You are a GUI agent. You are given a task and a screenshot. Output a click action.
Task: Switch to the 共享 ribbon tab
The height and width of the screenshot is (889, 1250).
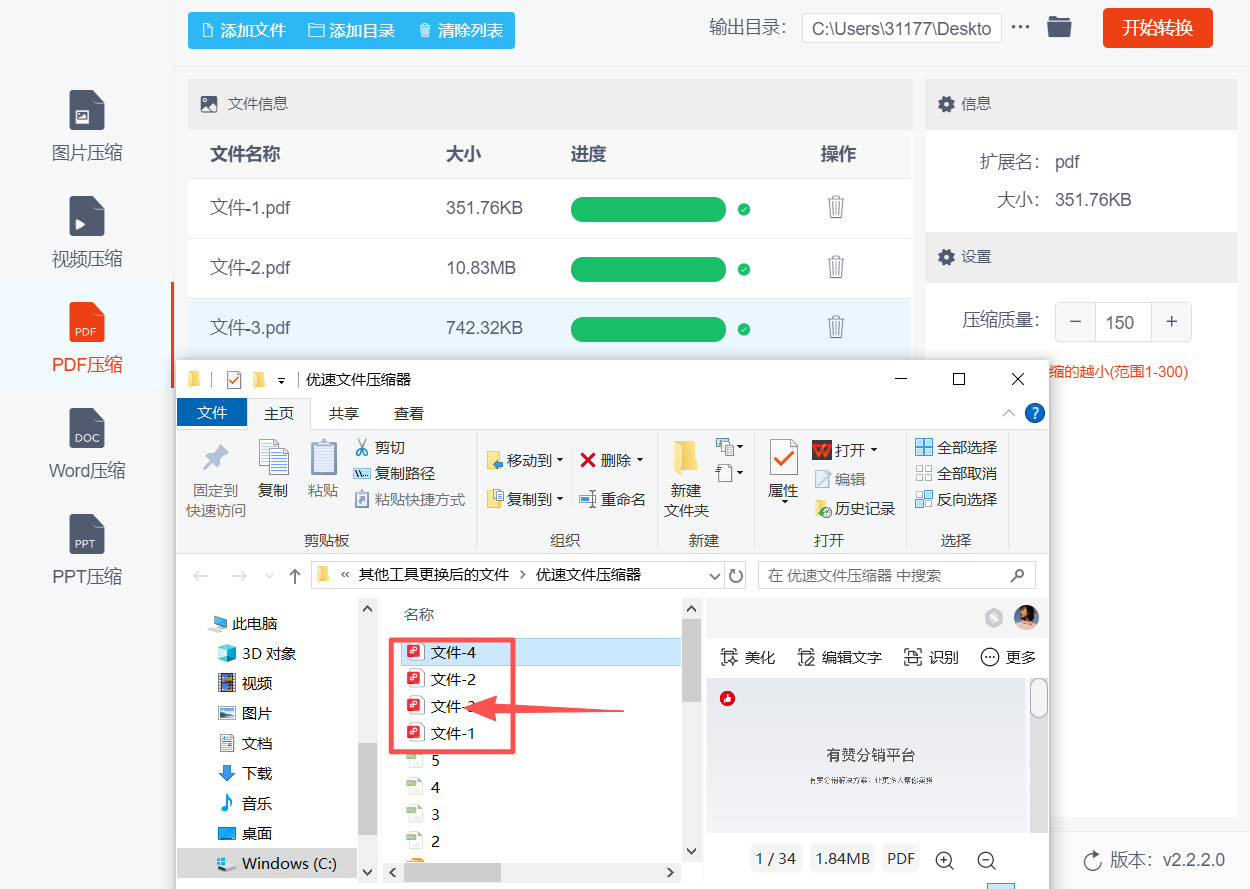click(x=344, y=413)
